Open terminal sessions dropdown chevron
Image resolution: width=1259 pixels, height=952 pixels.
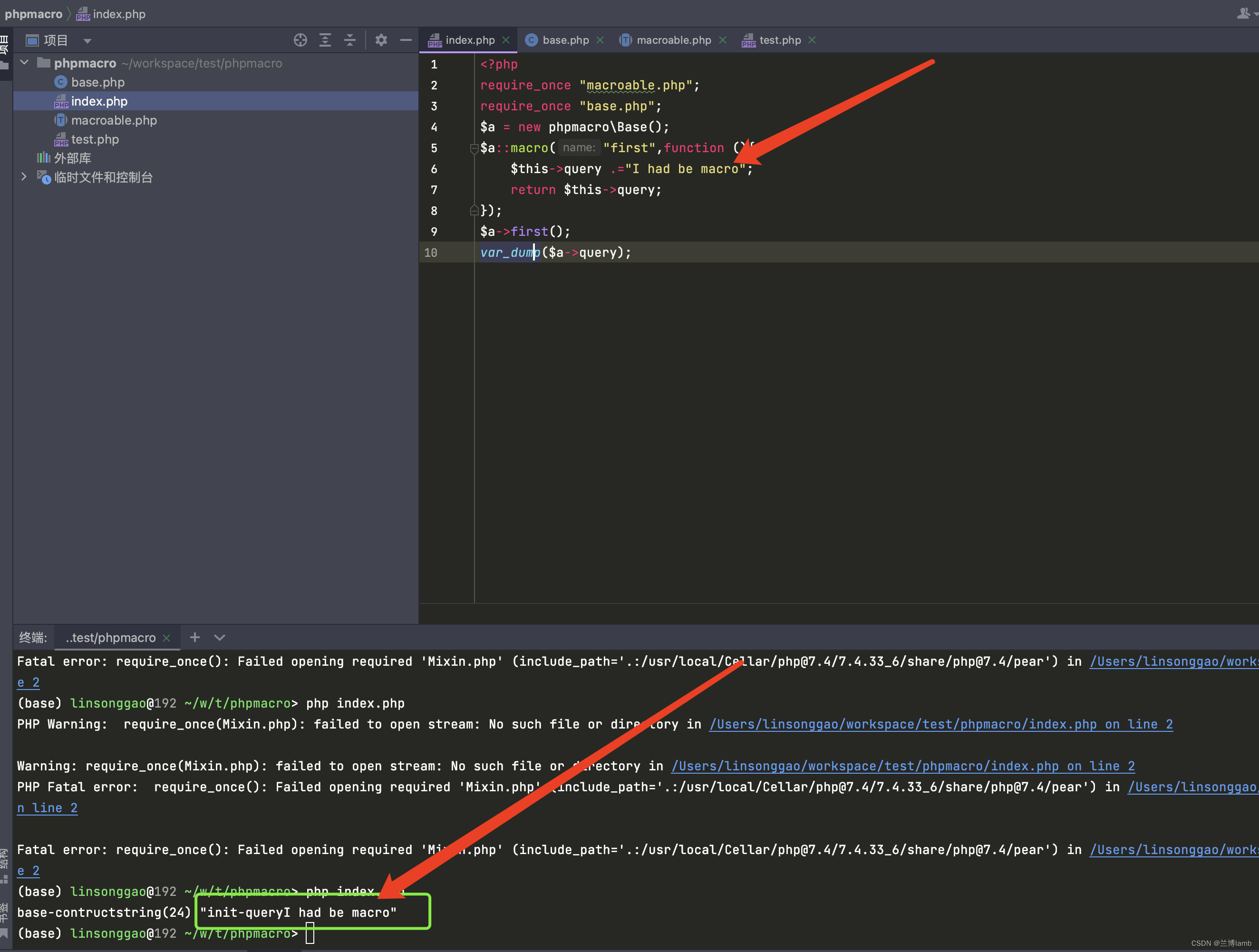point(220,638)
